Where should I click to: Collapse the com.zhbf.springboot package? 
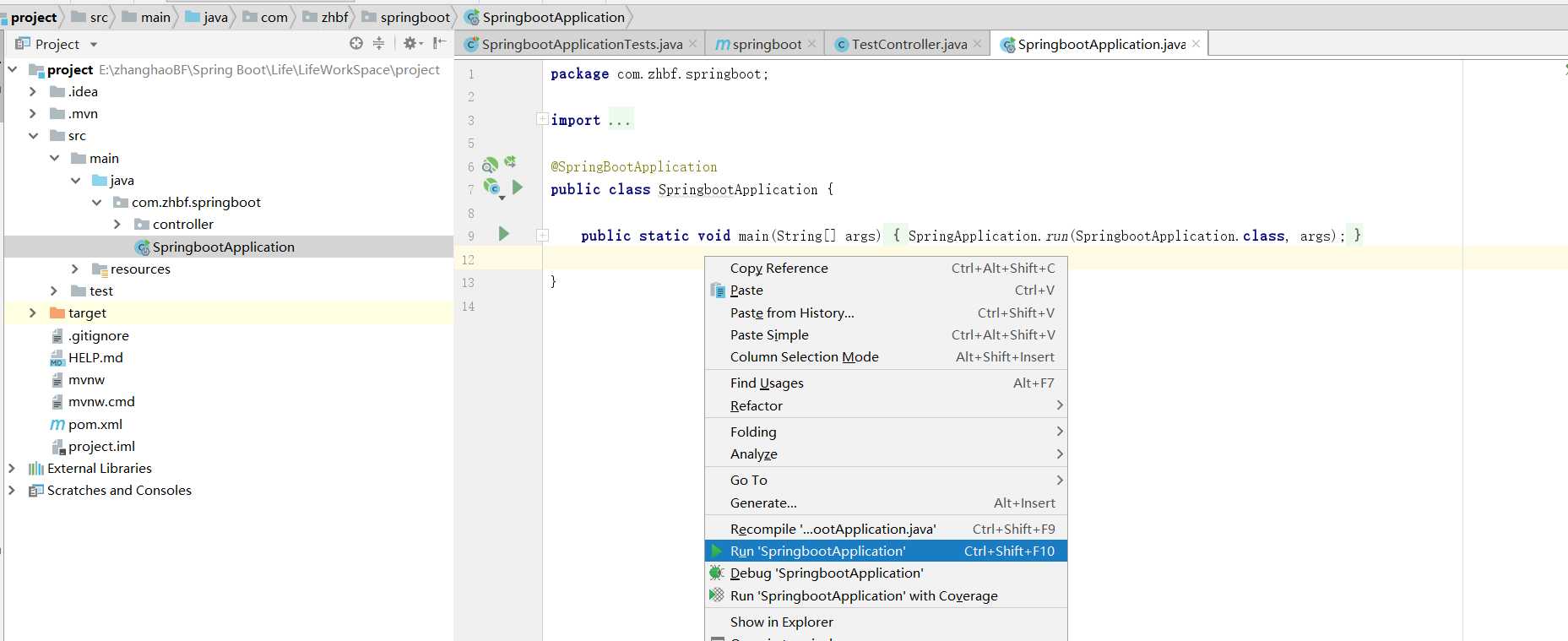[x=96, y=202]
